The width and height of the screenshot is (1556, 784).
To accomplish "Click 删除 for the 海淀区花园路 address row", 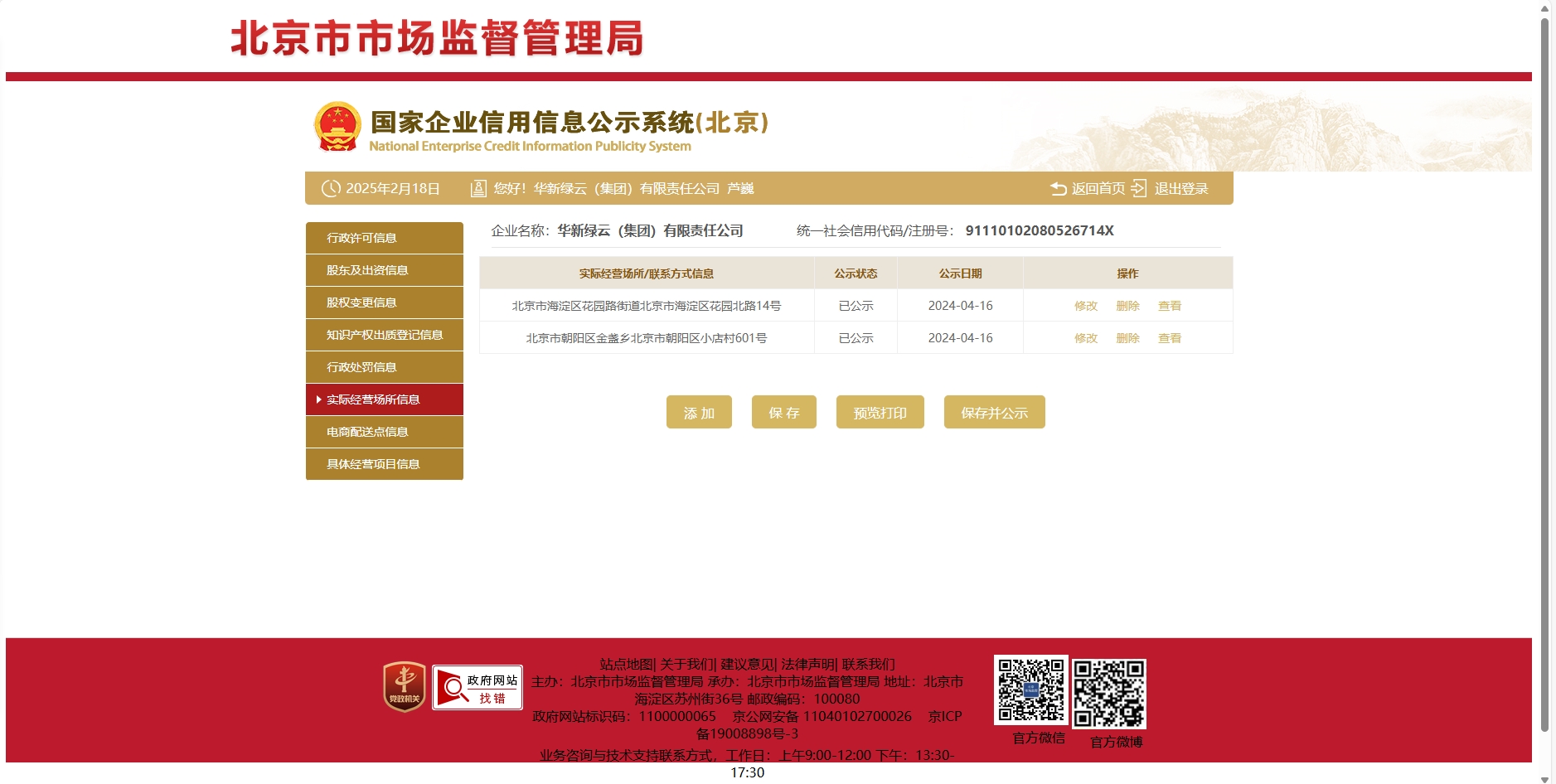I will [1127, 306].
